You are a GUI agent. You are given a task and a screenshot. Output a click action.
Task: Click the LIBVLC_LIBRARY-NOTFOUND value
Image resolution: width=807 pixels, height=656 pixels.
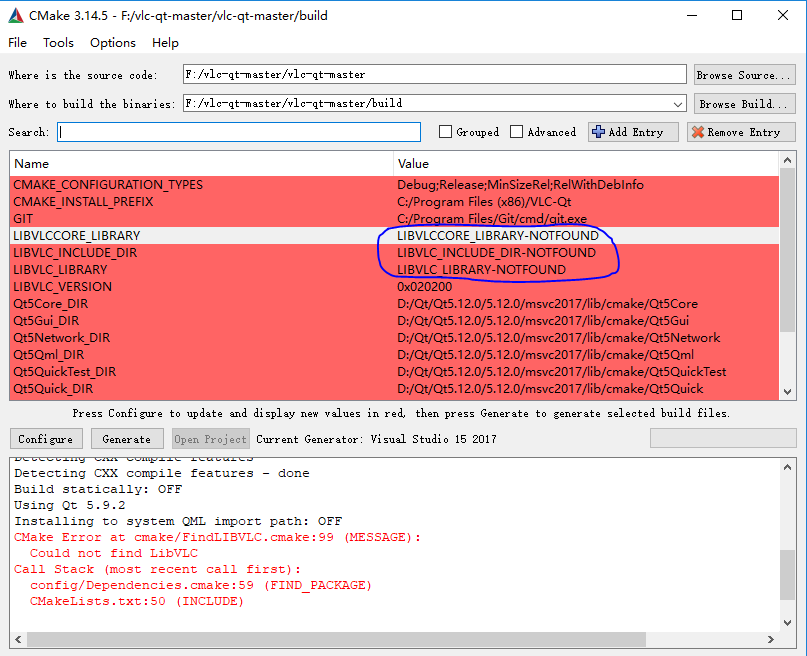click(x=481, y=270)
